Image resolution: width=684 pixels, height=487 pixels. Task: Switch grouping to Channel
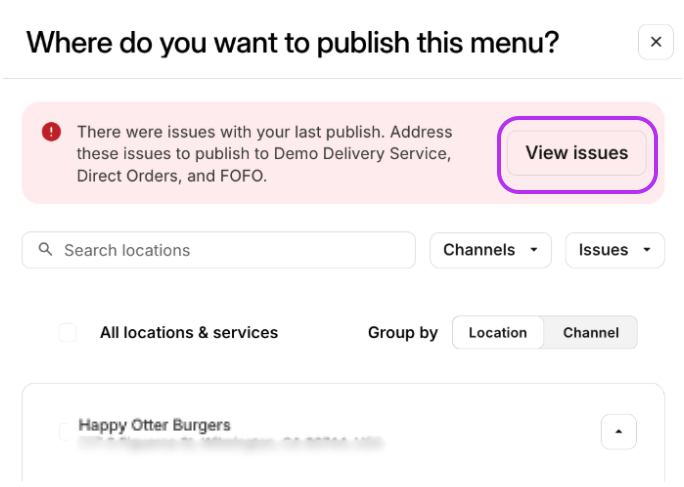pos(590,333)
